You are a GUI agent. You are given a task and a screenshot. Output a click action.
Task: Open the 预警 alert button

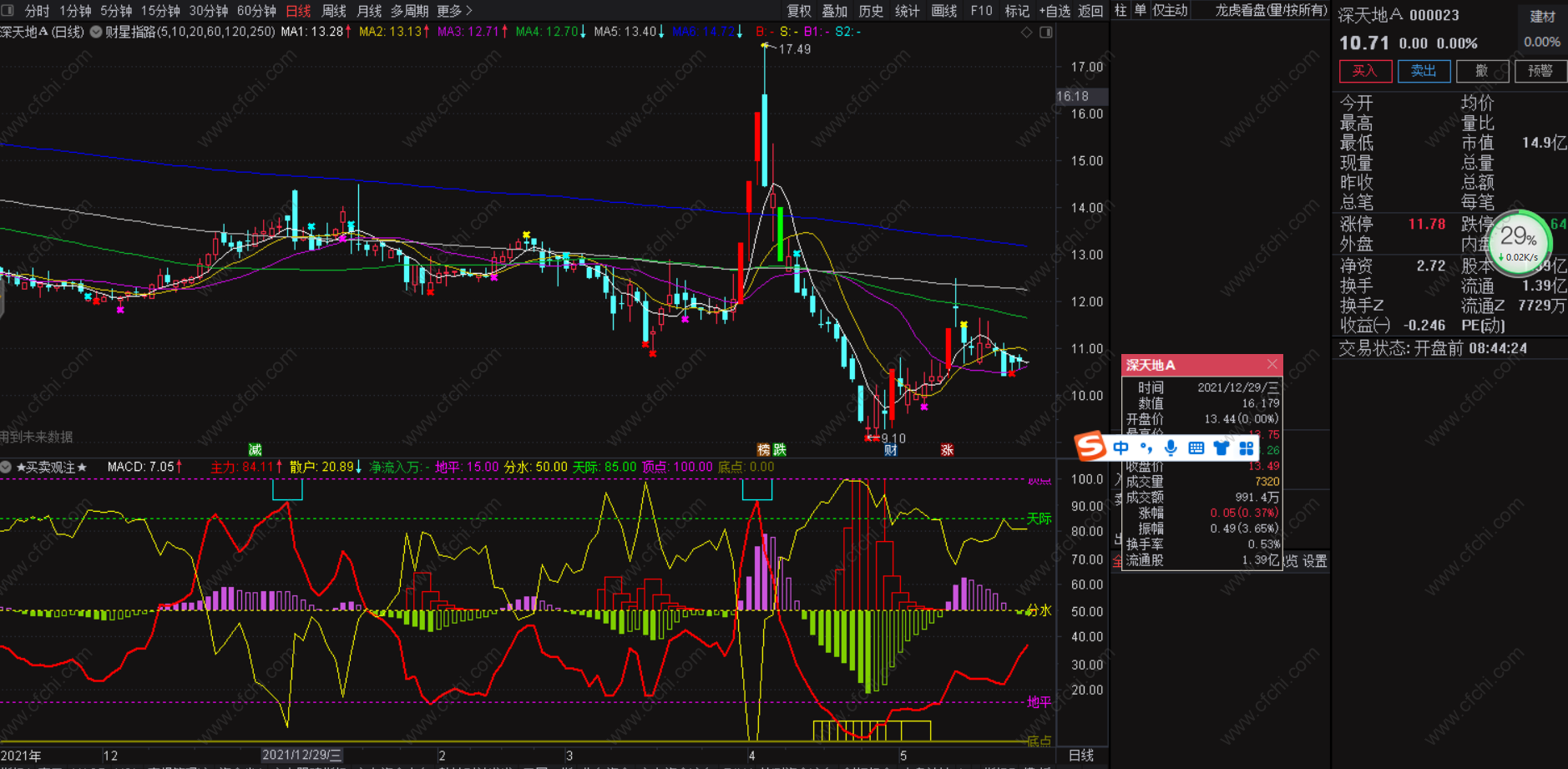point(1540,71)
